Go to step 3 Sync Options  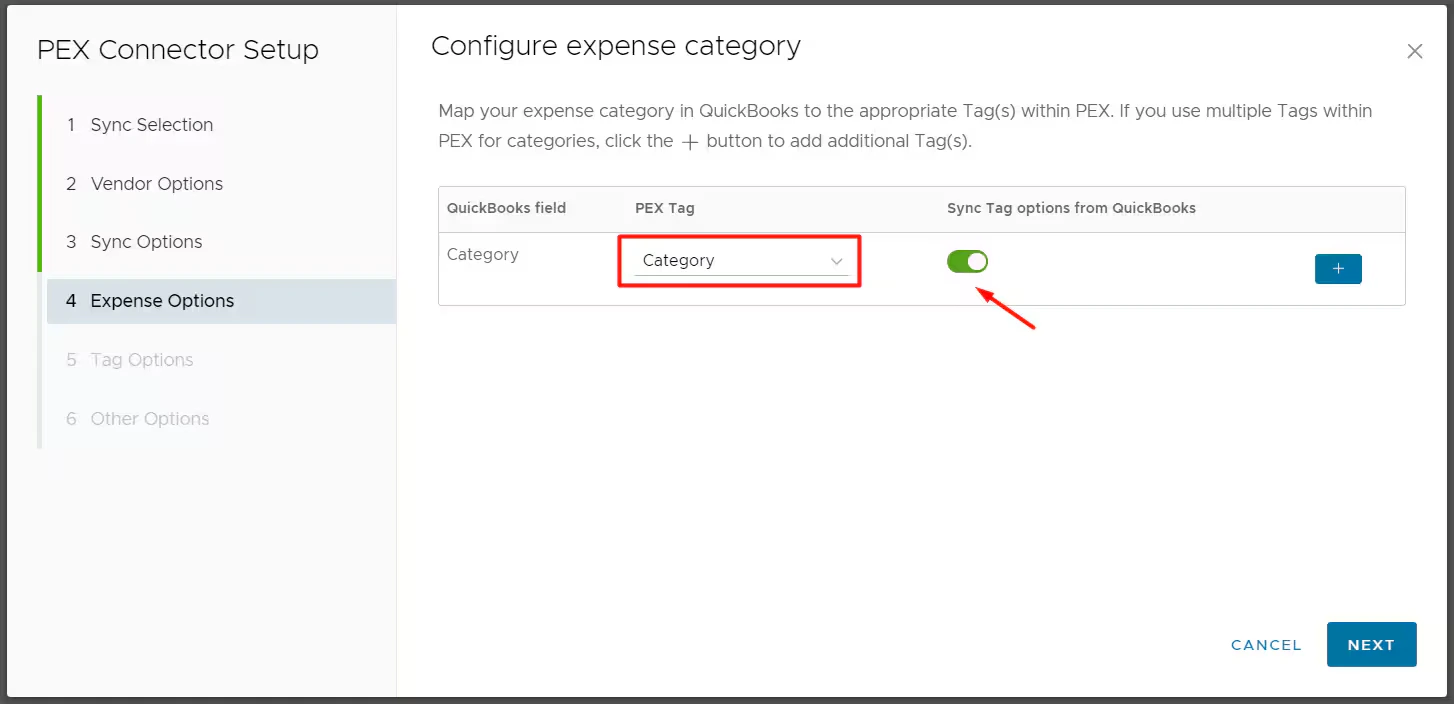(x=147, y=242)
